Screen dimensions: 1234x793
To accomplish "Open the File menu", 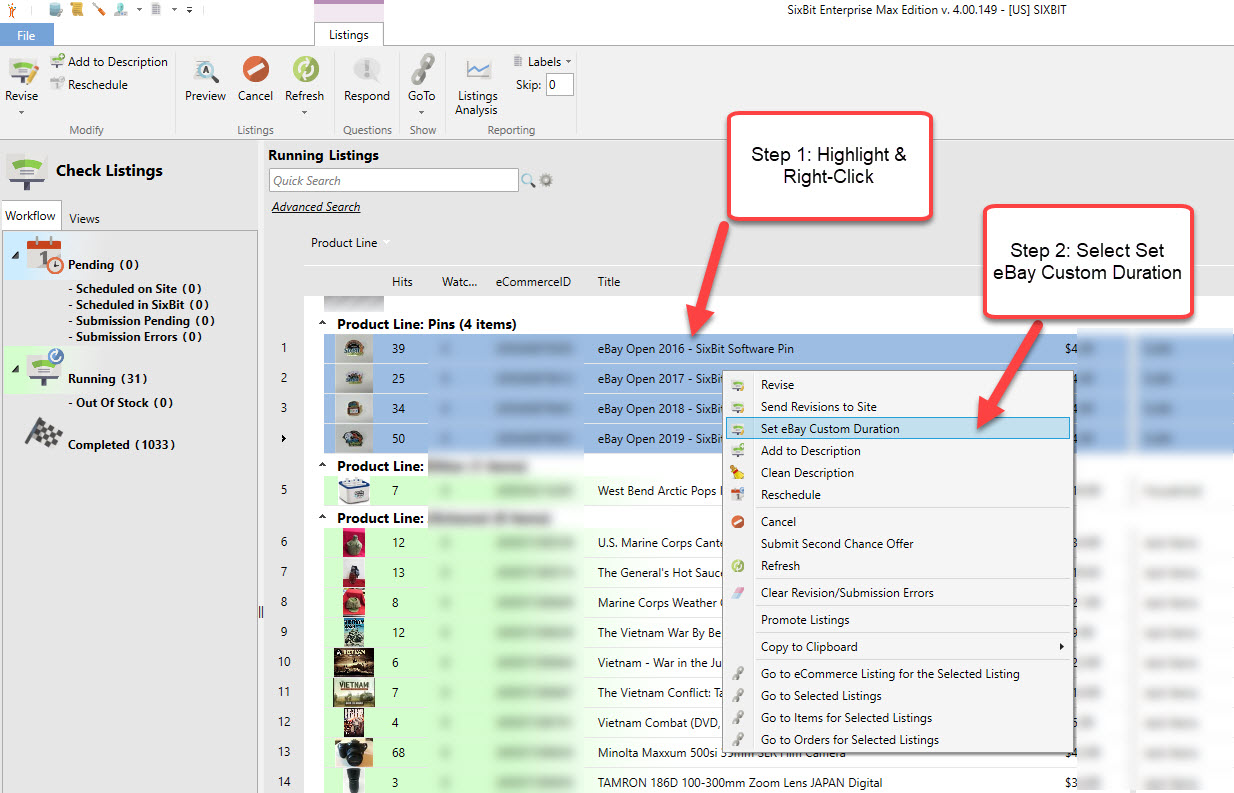I will [26, 34].
